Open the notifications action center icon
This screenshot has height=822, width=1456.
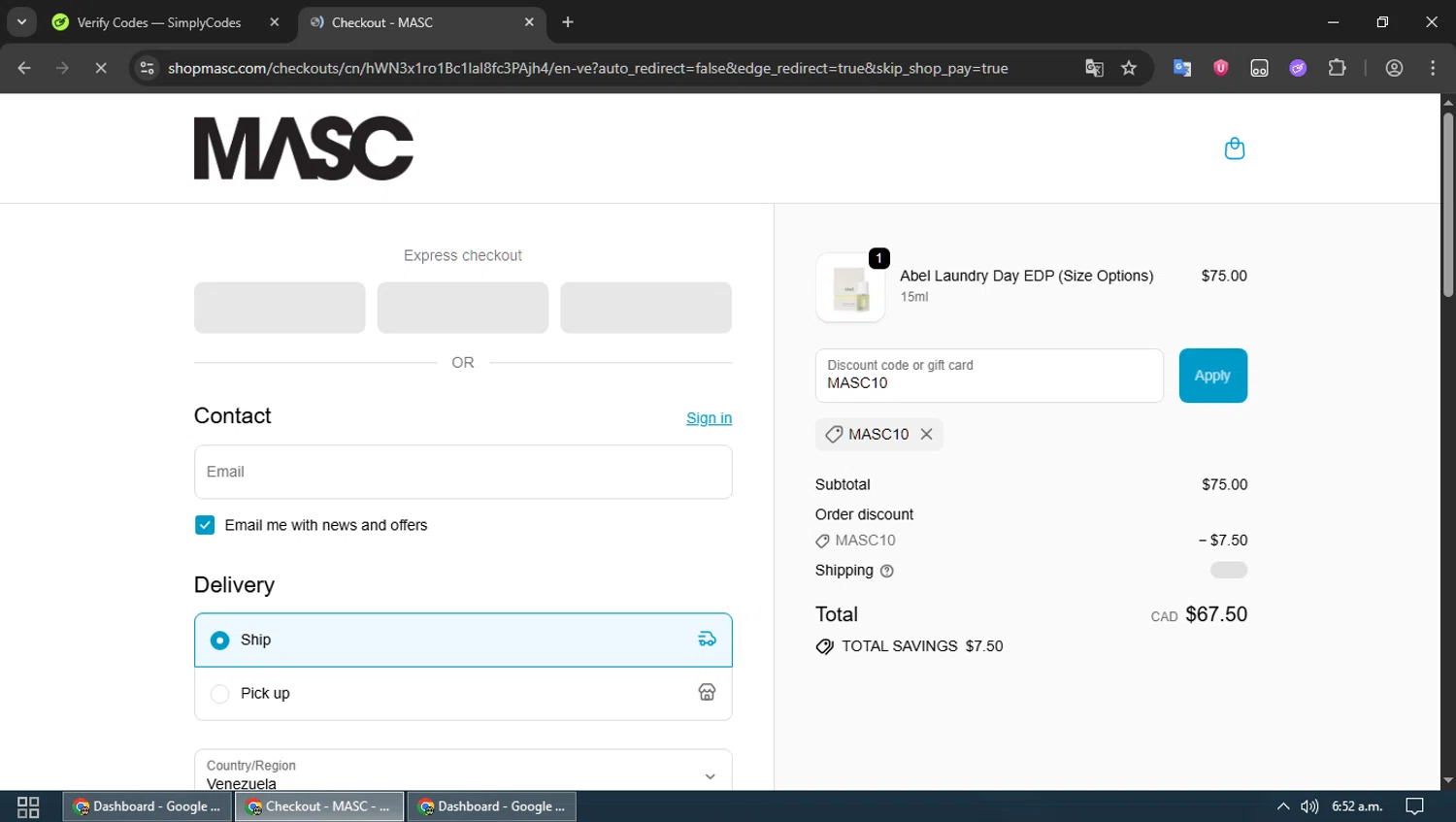point(1414,806)
